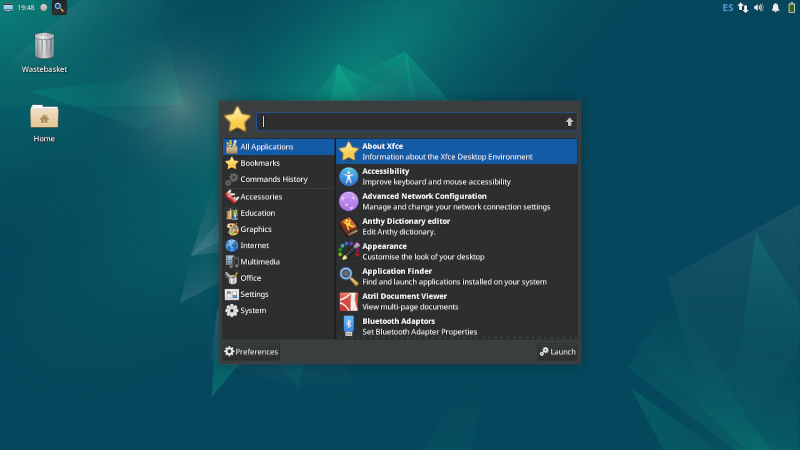The image size is (800, 450).
Task: Click the Graphics category icon
Action: [232, 230]
